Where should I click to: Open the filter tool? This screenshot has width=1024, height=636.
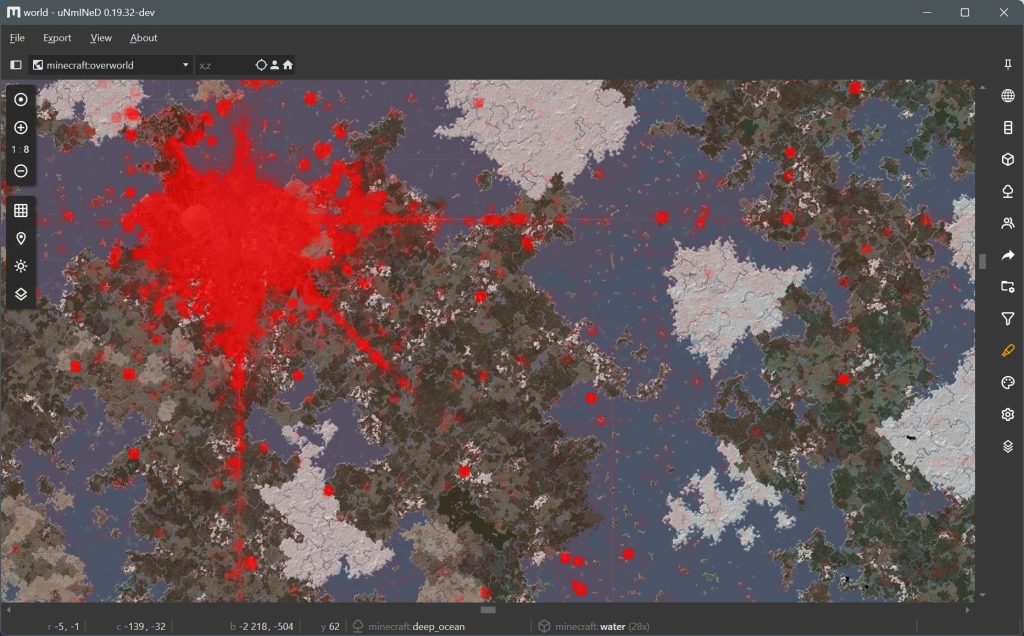pos(1006,319)
